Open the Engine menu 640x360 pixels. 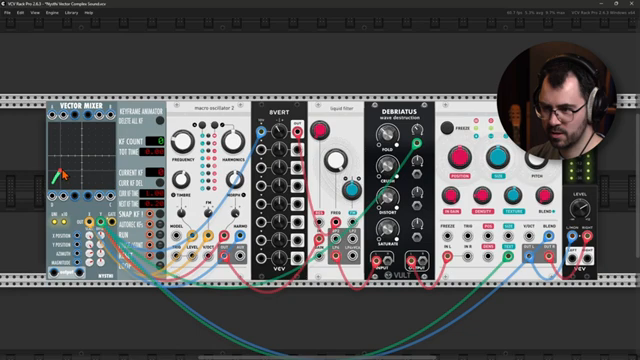[x=52, y=13]
